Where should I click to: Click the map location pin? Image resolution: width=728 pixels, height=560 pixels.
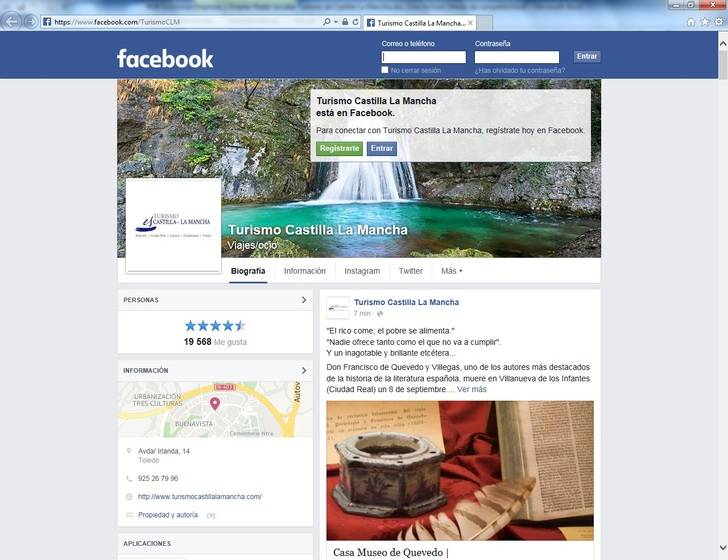point(214,403)
